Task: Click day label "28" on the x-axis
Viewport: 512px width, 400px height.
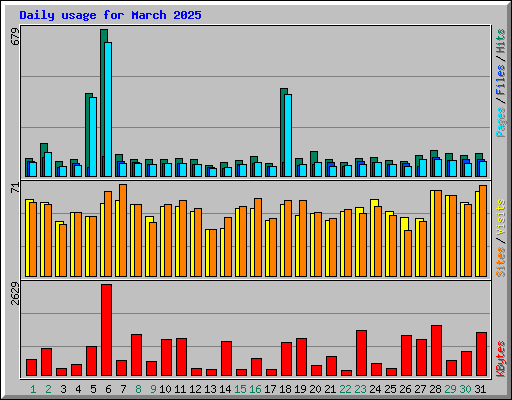Action: click(435, 389)
